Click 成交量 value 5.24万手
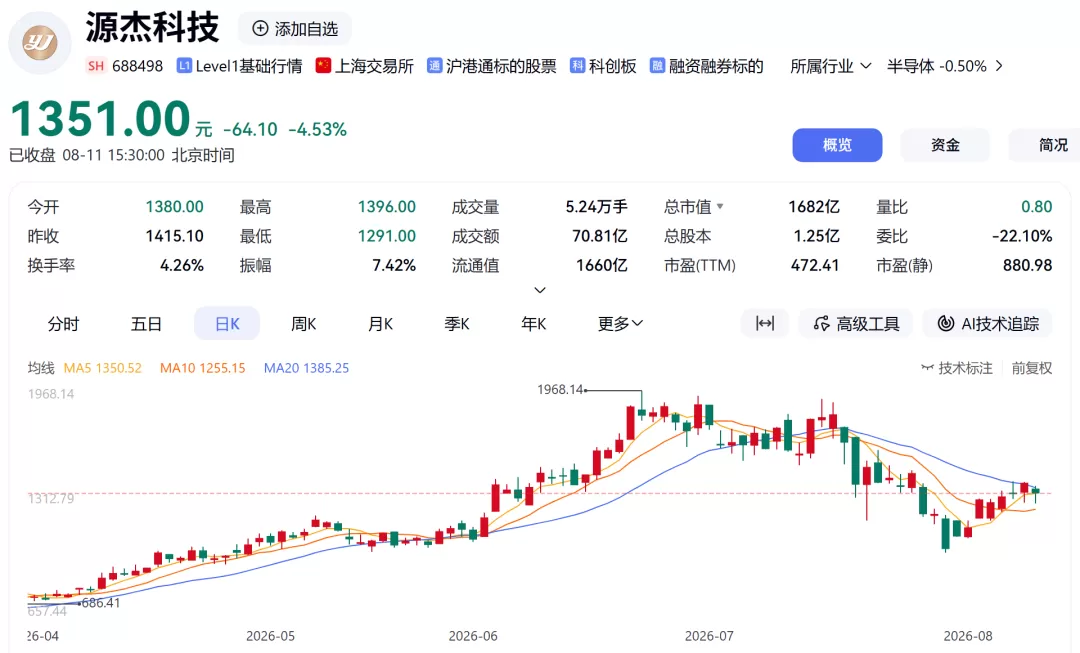This screenshot has height=653, width=1080. coord(596,207)
